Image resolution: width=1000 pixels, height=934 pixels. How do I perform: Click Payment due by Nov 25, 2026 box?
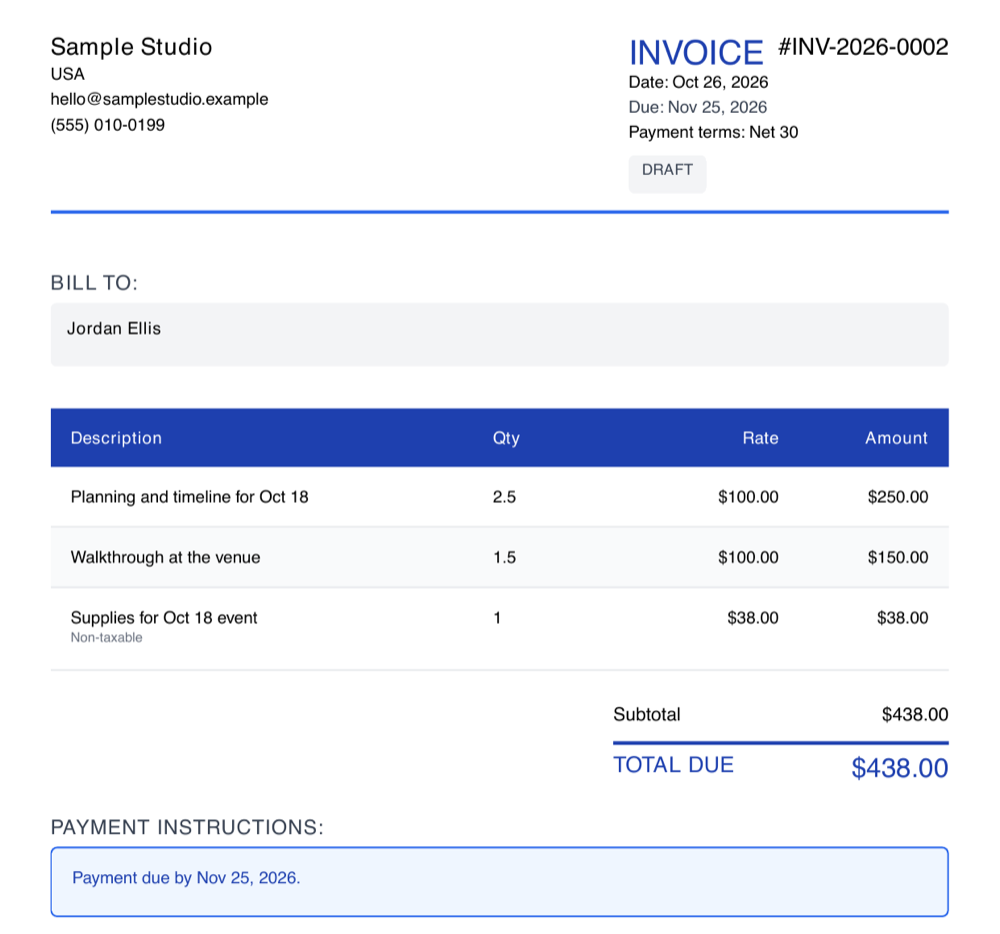pos(499,882)
